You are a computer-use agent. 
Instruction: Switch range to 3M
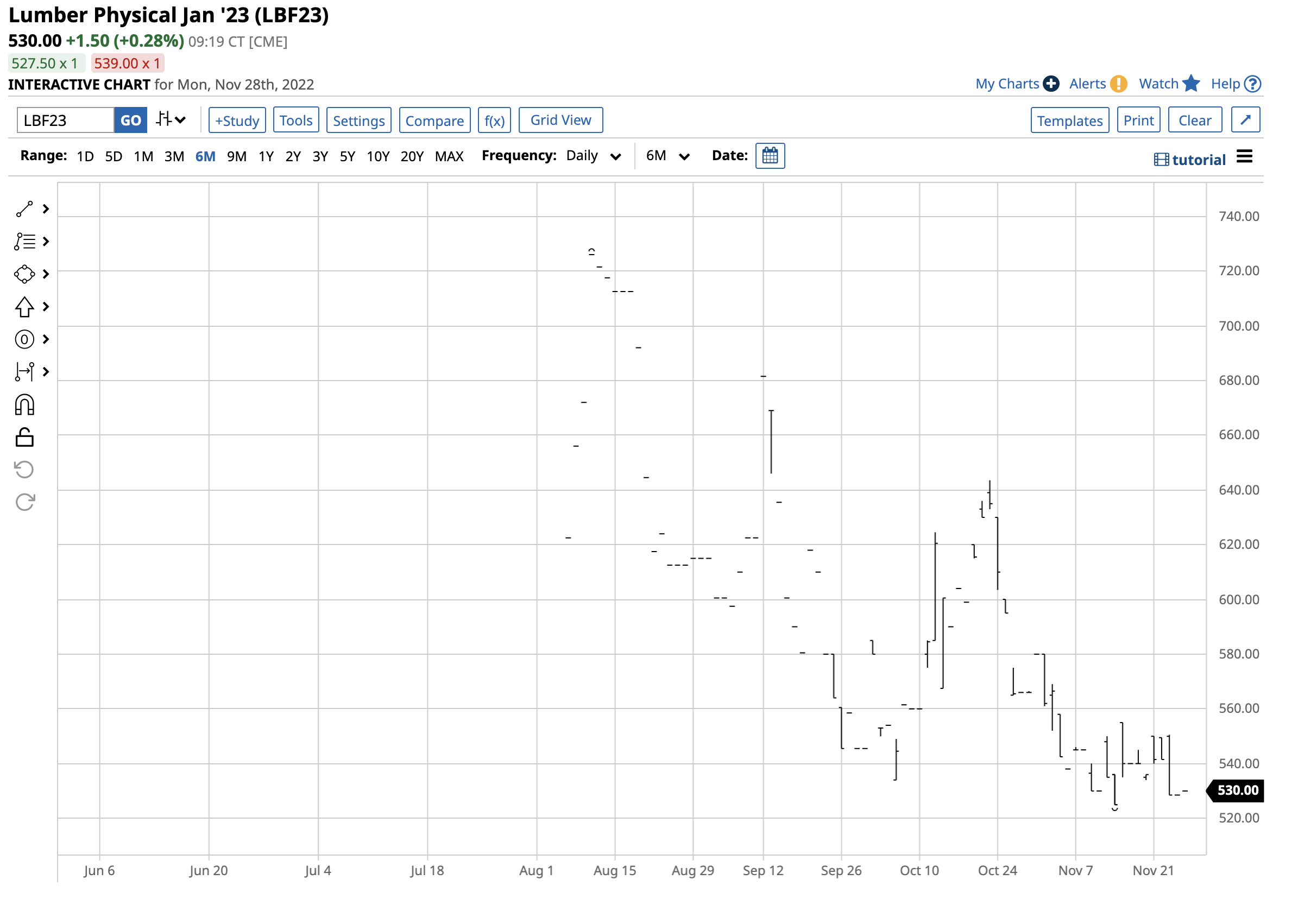(x=174, y=156)
